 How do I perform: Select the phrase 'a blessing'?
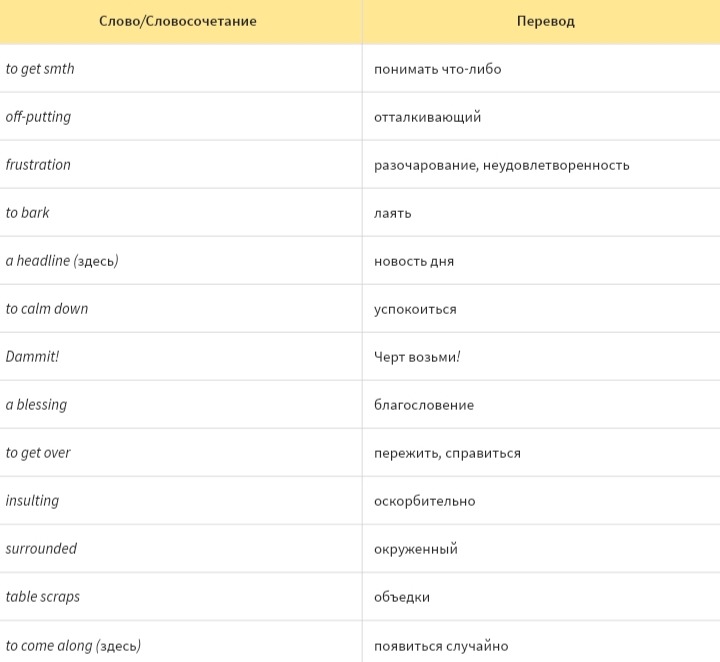pyautogui.click(x=36, y=405)
